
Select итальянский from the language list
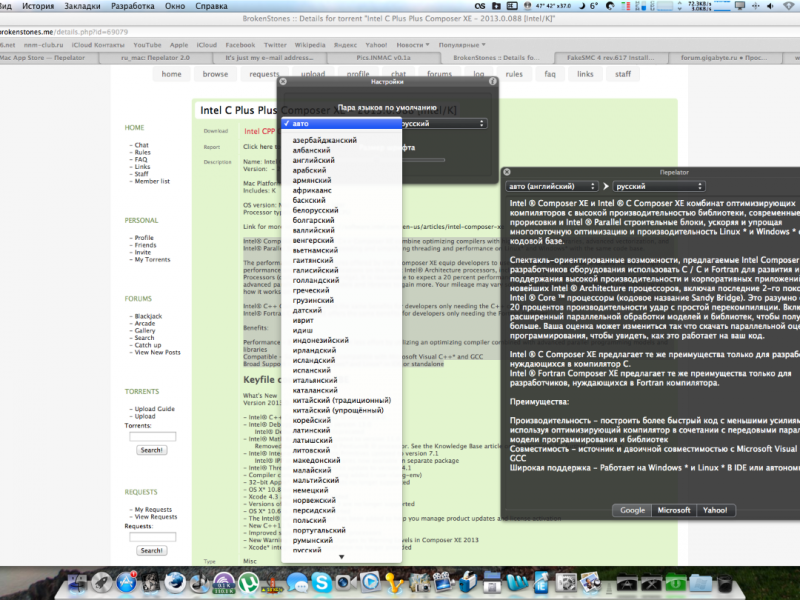pyautogui.click(x=341, y=381)
